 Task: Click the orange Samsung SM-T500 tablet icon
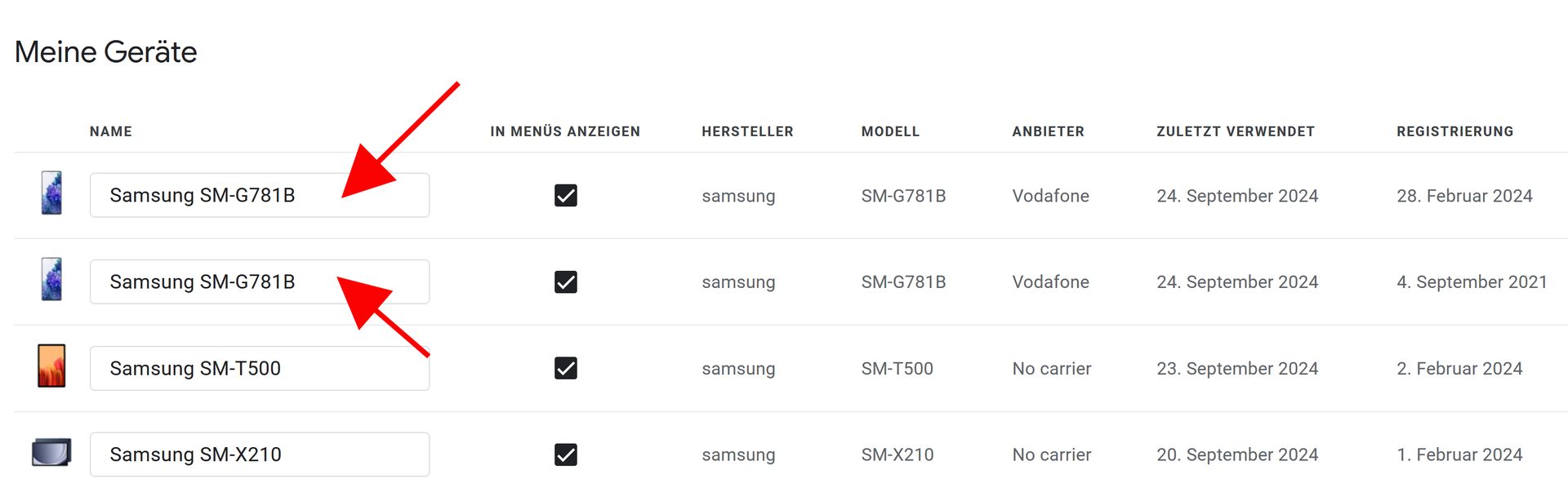[x=51, y=366]
